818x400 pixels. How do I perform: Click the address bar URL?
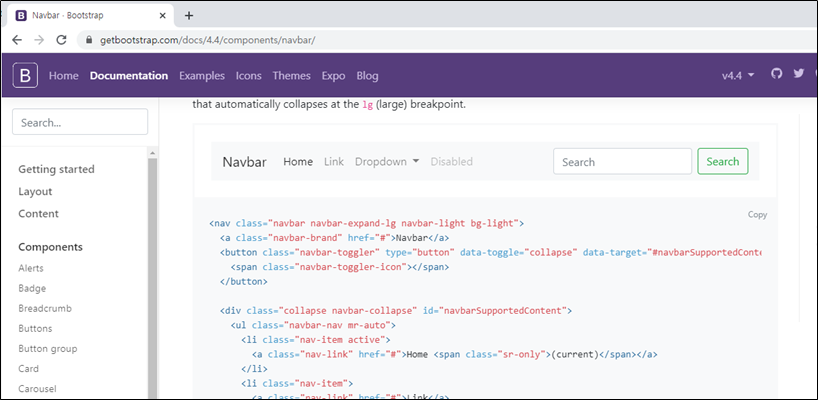click(208, 40)
